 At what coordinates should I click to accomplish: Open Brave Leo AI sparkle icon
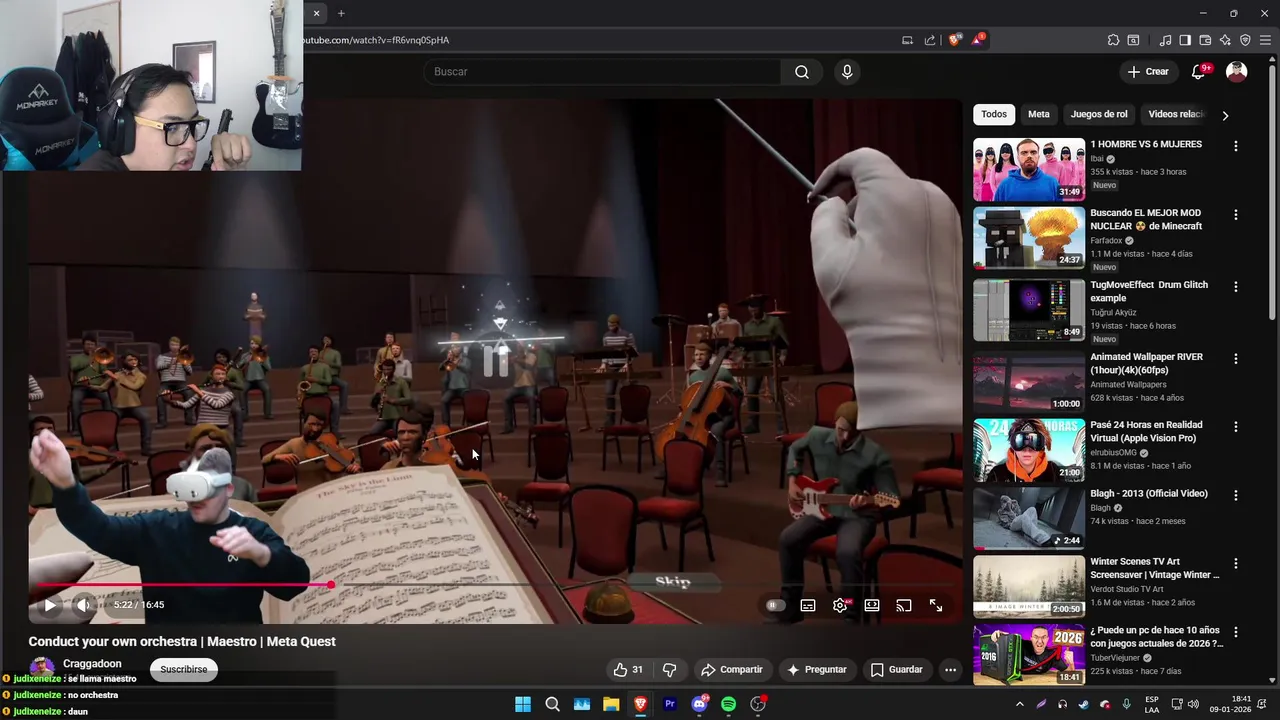point(1225,40)
